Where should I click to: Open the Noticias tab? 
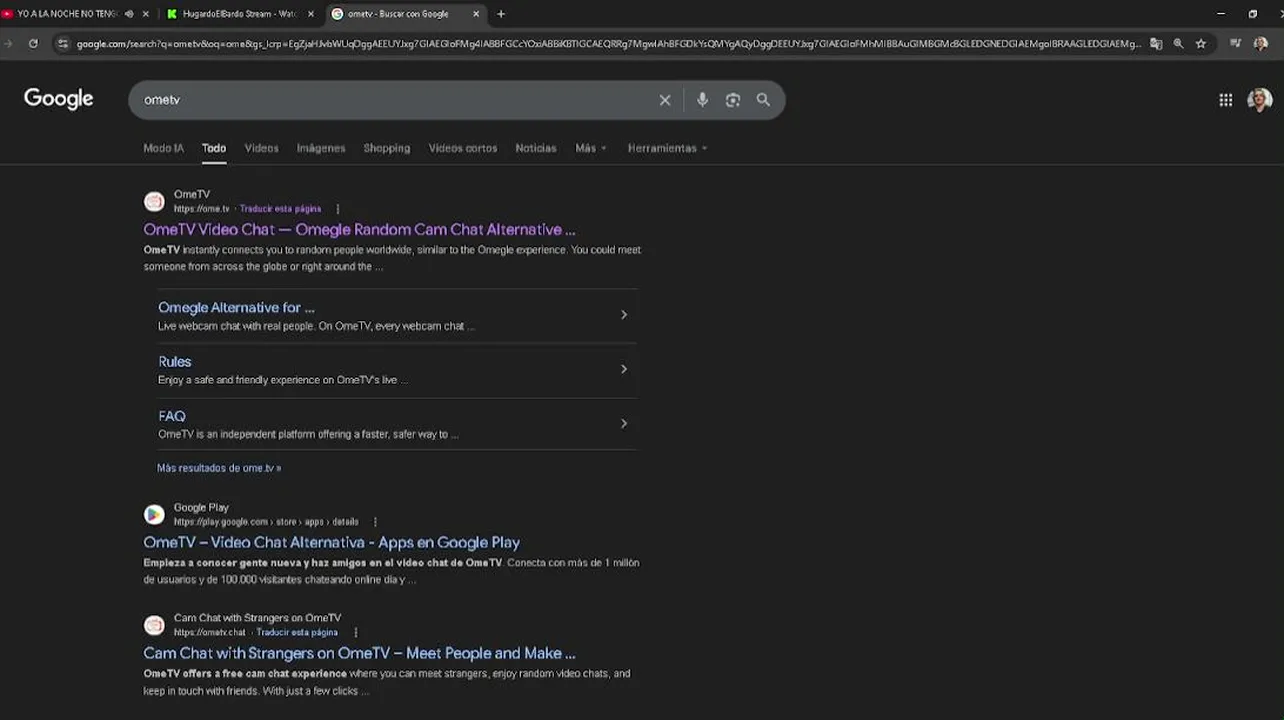pos(536,148)
